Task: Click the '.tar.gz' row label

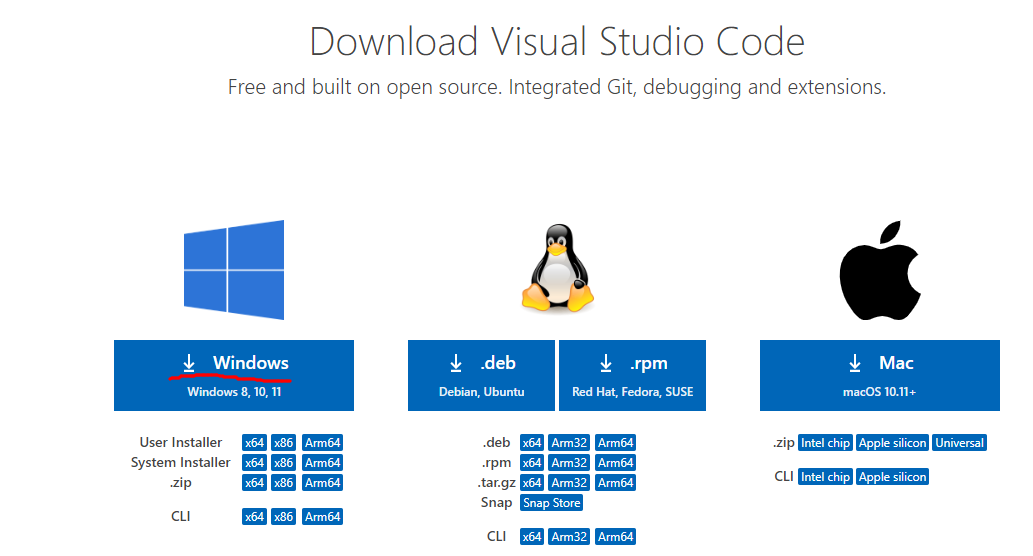Action: coord(496,483)
